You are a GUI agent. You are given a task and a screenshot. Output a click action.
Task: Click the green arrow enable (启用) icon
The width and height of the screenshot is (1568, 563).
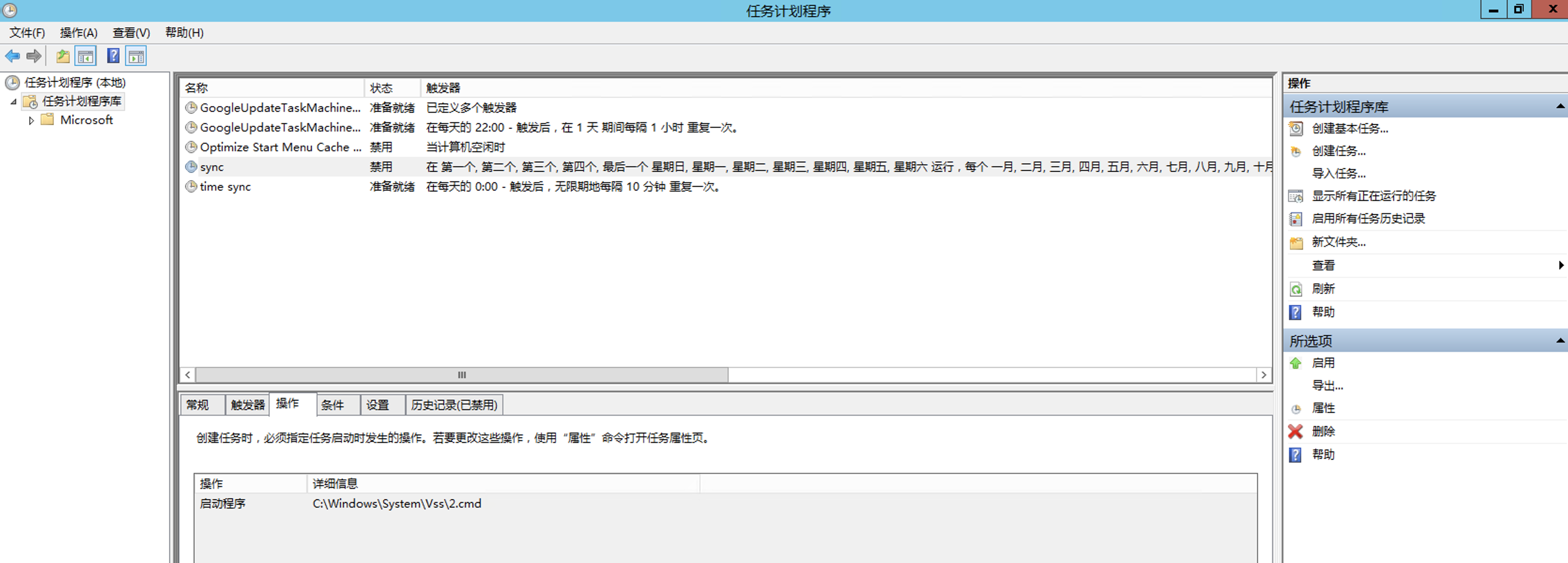[x=1295, y=363]
